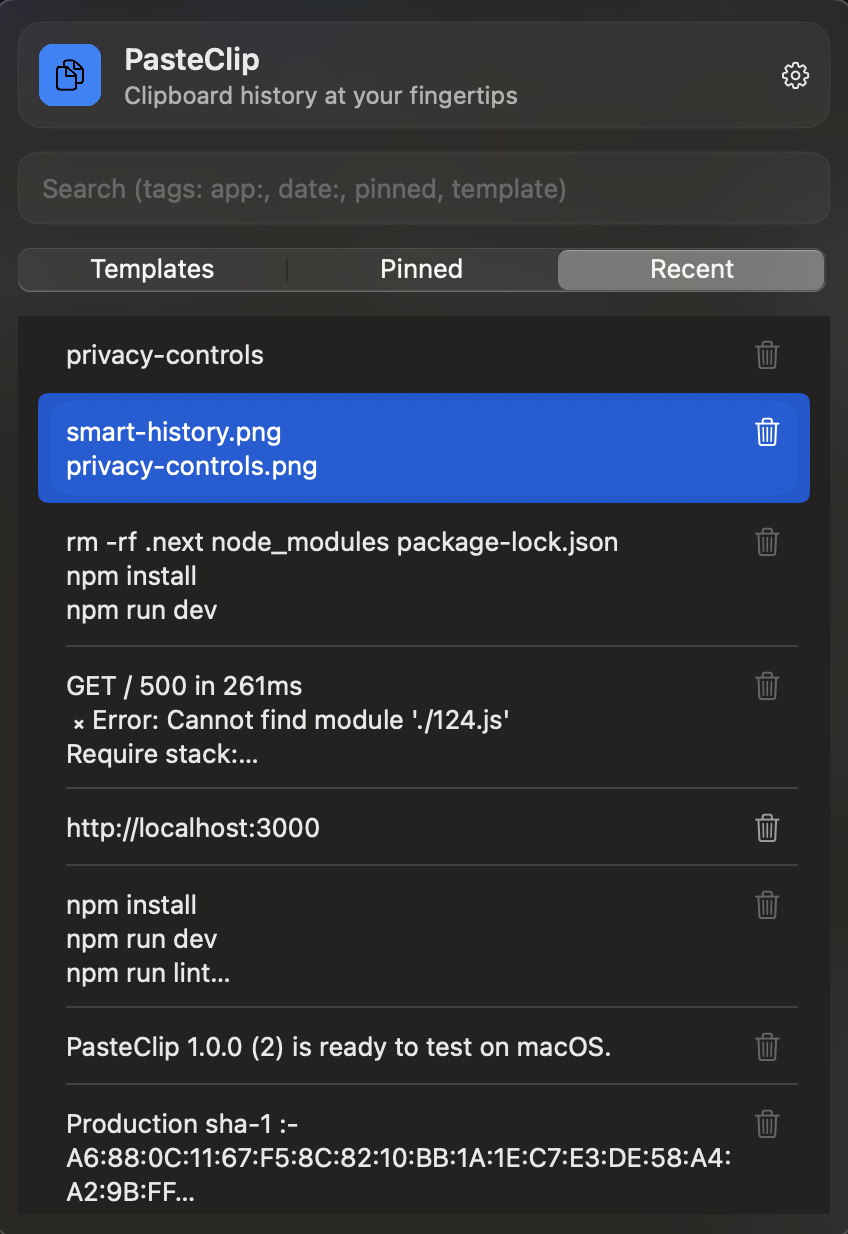Click the trash icon on the highlighted smart-history.png entry
848x1234 pixels.
[x=766, y=432]
